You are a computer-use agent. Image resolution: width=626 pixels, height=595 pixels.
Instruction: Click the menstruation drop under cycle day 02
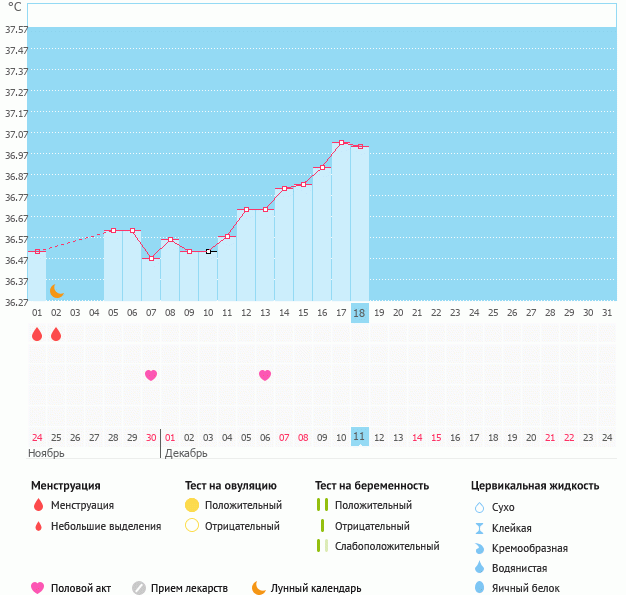pyautogui.click(x=56, y=334)
